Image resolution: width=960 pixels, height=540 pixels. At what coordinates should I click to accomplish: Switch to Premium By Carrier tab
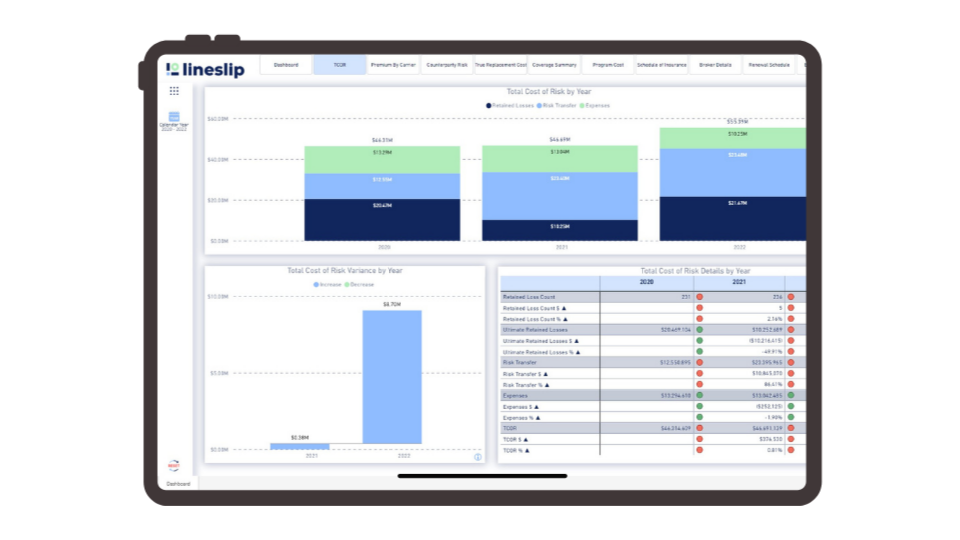click(393, 65)
